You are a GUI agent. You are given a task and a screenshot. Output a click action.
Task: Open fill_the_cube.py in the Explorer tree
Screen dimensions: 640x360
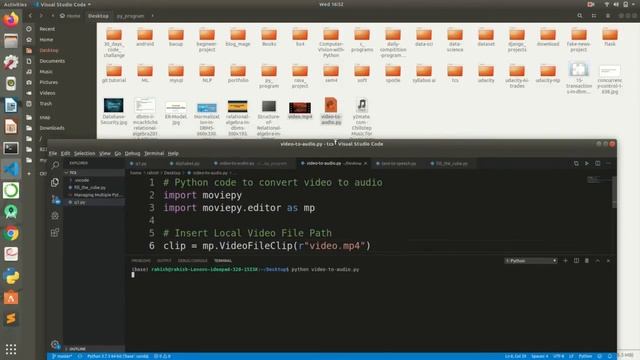point(90,187)
